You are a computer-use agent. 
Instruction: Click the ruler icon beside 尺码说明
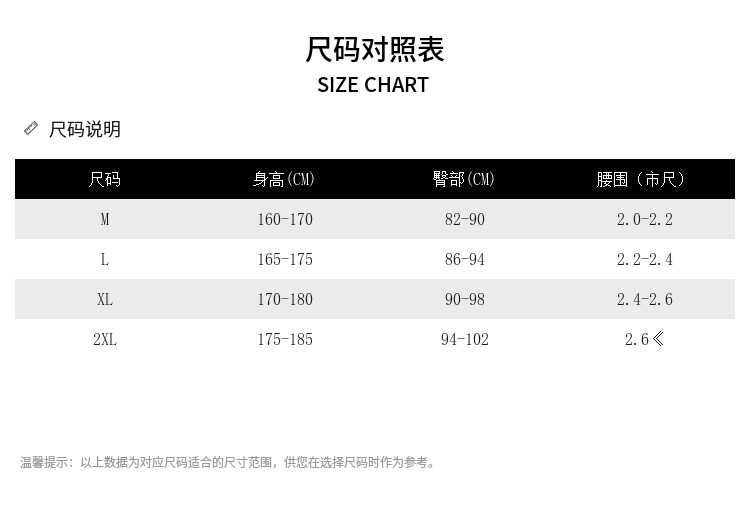click(31, 128)
